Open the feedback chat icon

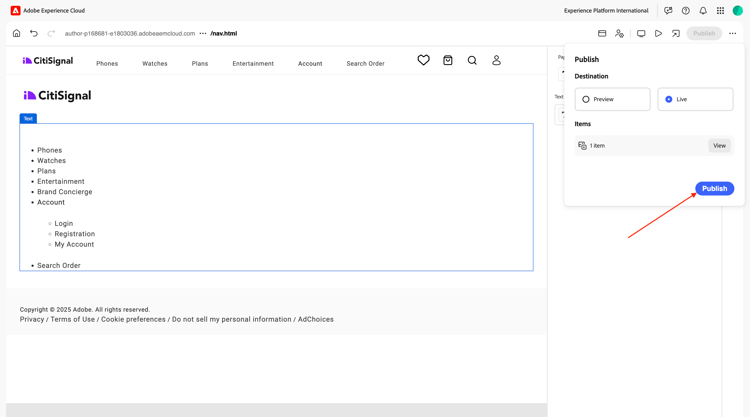668,11
